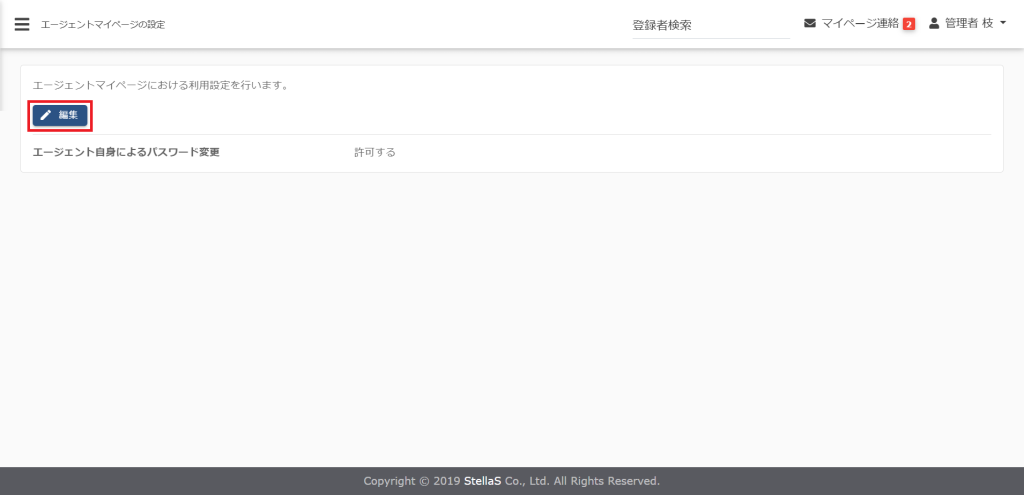This screenshot has height=495, width=1024.
Task: Click the envelope icon beside マイページ連絡
Action: 810,23
